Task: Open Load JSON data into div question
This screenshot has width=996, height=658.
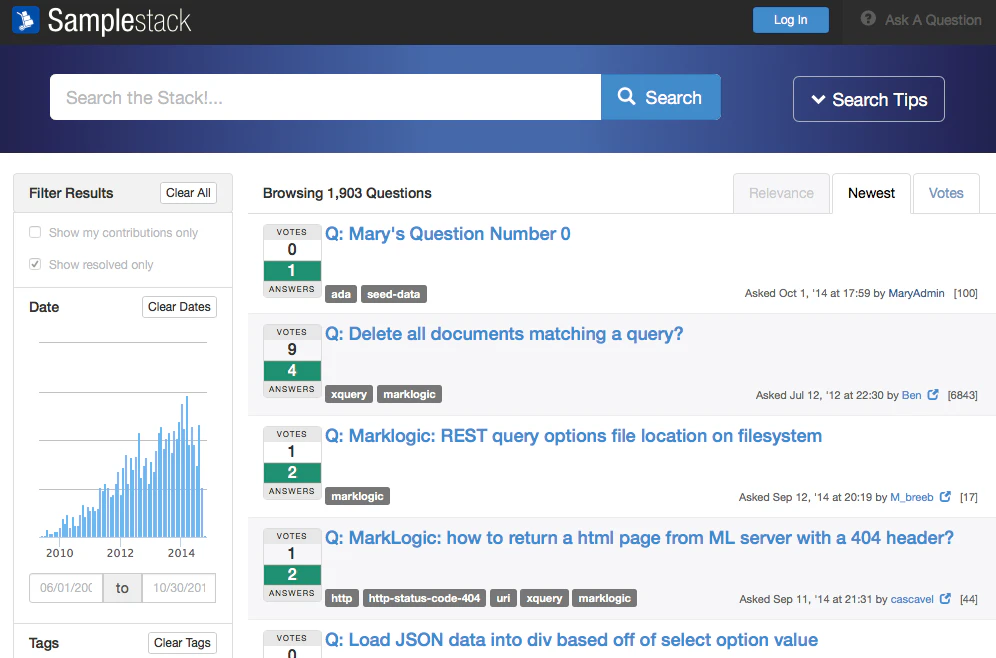Action: [x=572, y=640]
